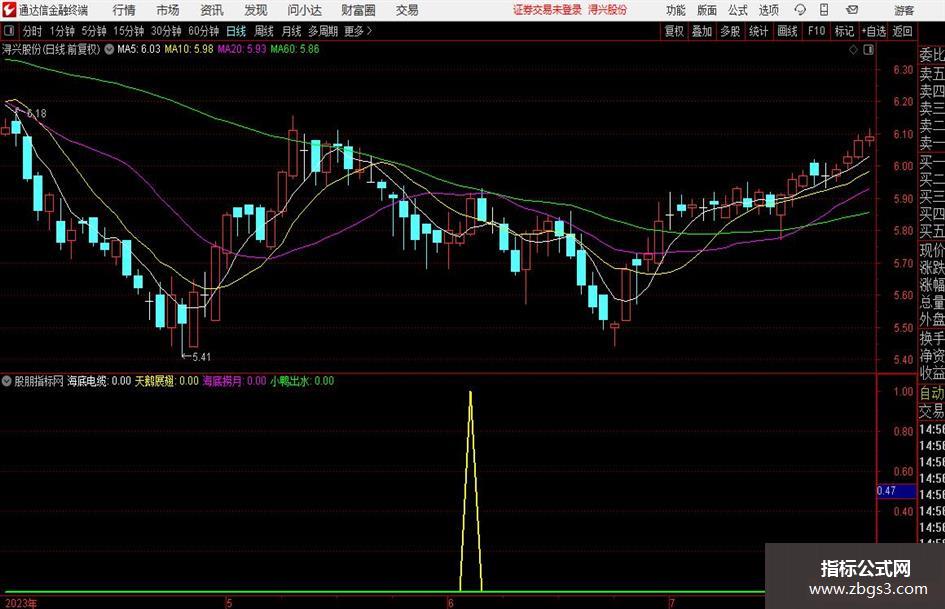Viewport: 945px width, 609px height.
Task: Open the customer service headset icon
Action: [800, 10]
